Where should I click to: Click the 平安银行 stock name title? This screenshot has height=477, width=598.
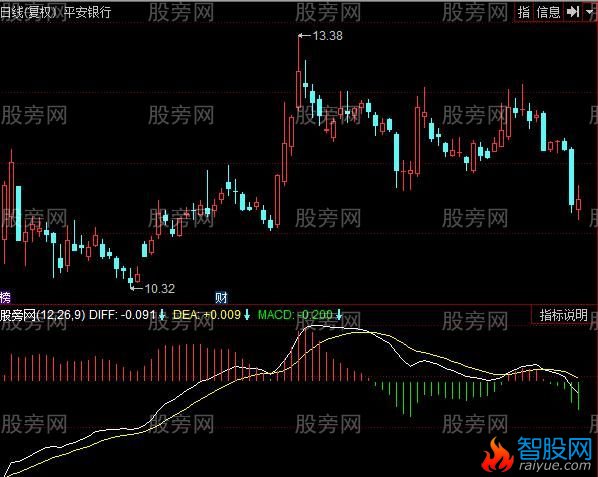(87, 12)
